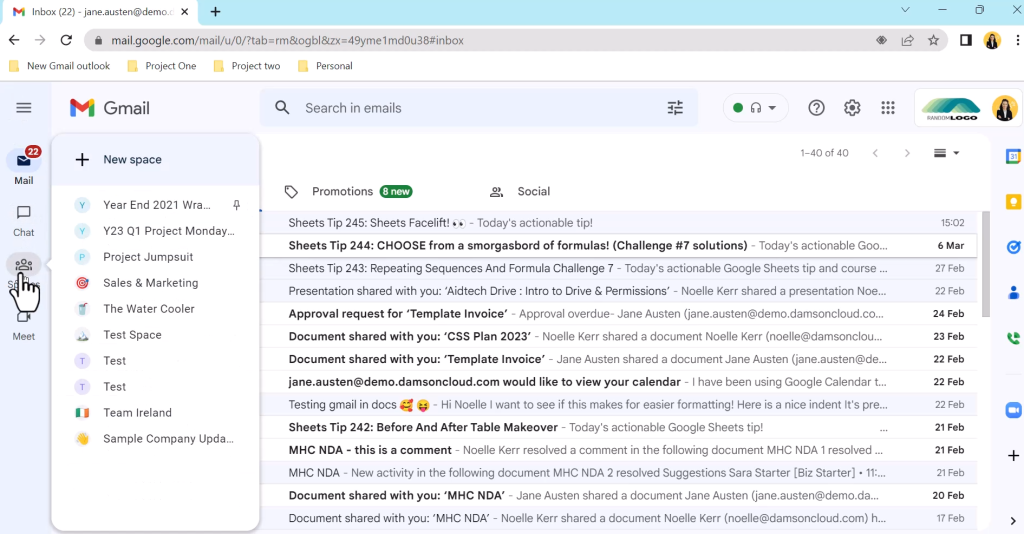Open the Aidtech Drive presentation email
The image size is (1024, 534).
[x=618, y=291]
